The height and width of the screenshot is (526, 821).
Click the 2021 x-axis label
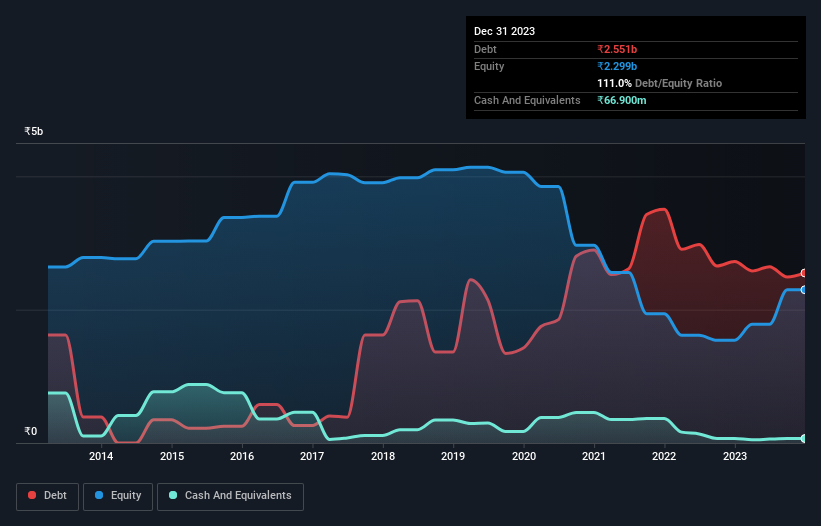coord(594,456)
